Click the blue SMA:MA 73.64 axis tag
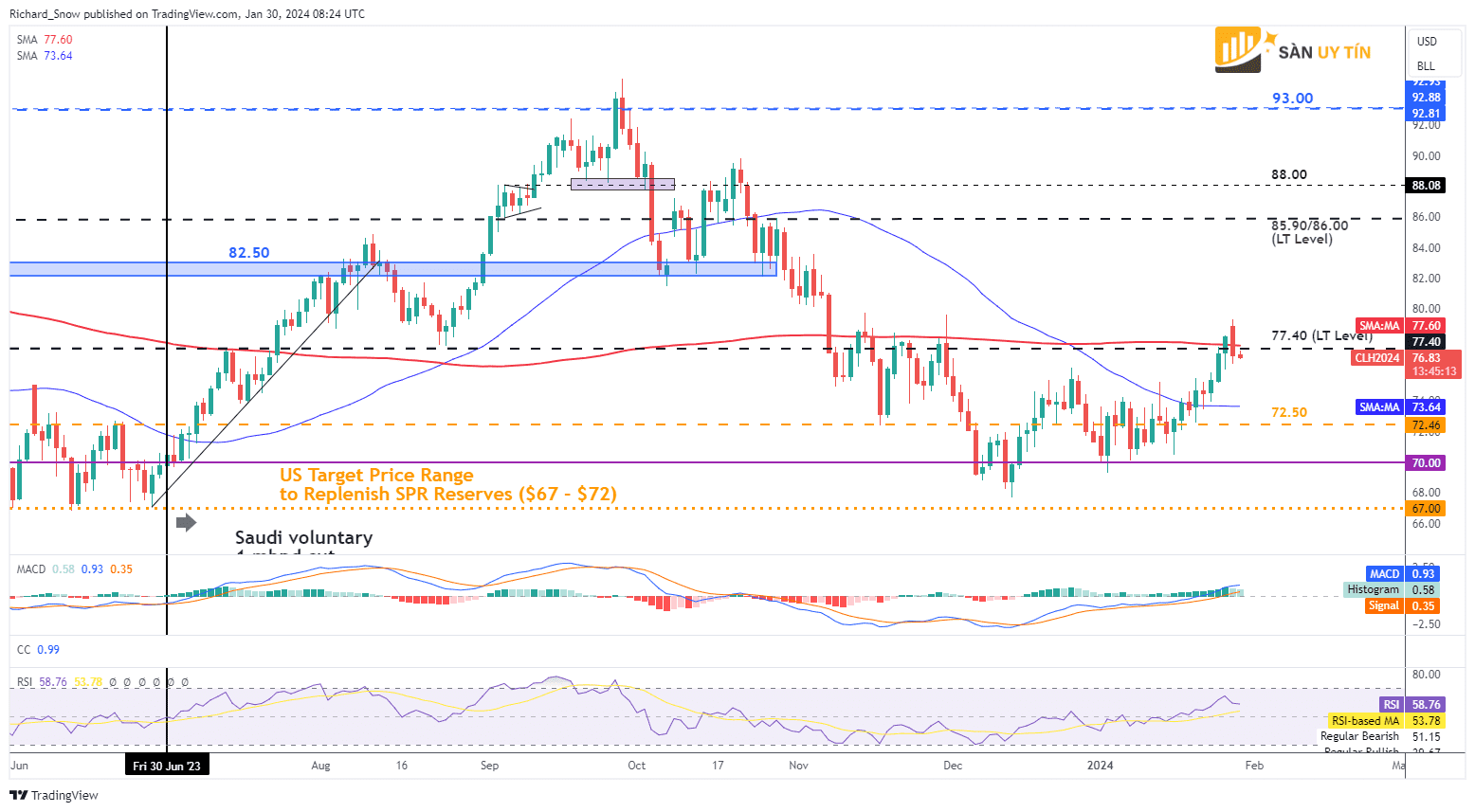Image resolution: width=1475 pixels, height=812 pixels. [1400, 407]
